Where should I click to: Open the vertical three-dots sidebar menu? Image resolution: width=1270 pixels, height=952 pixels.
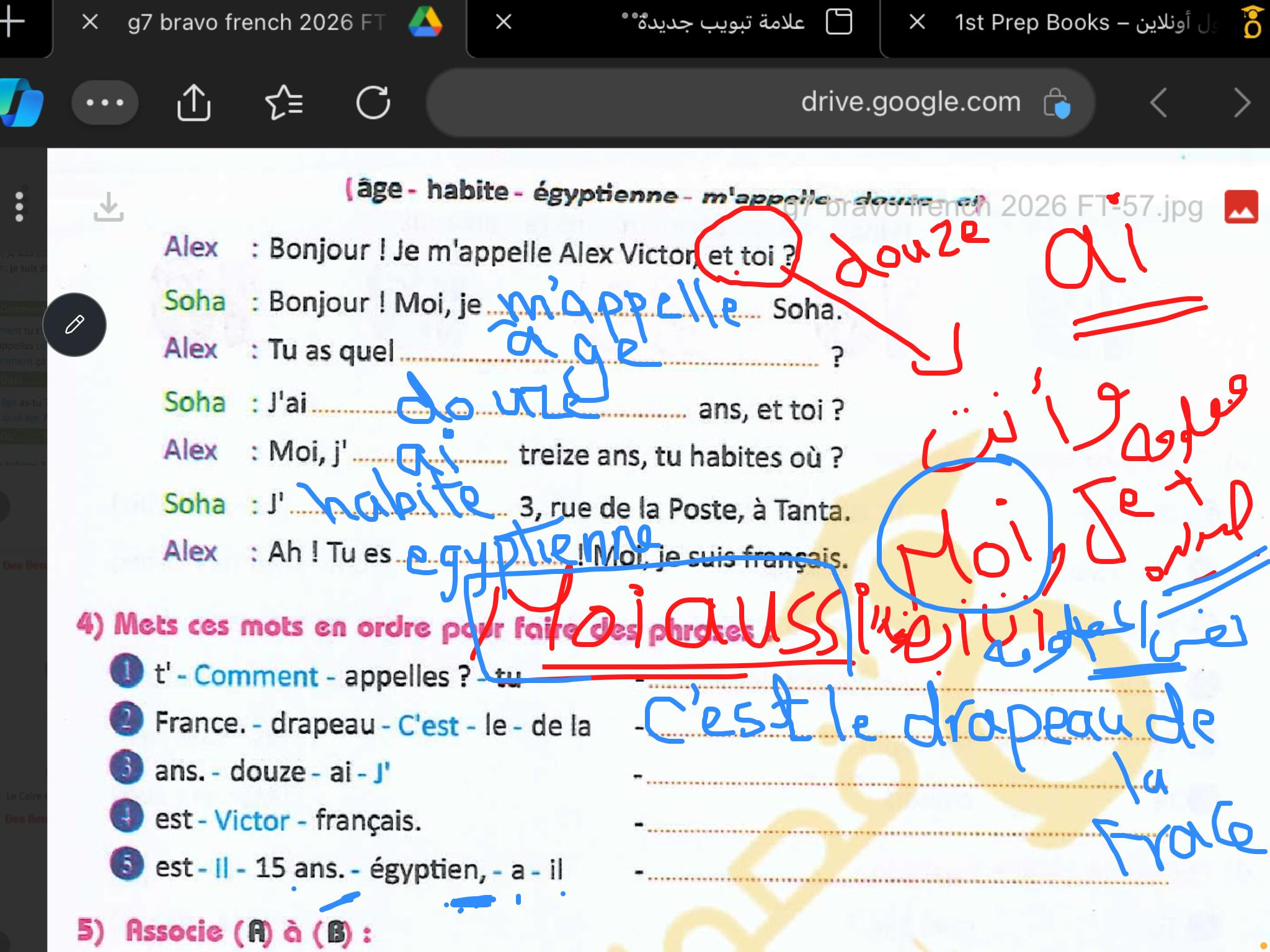coord(19,206)
